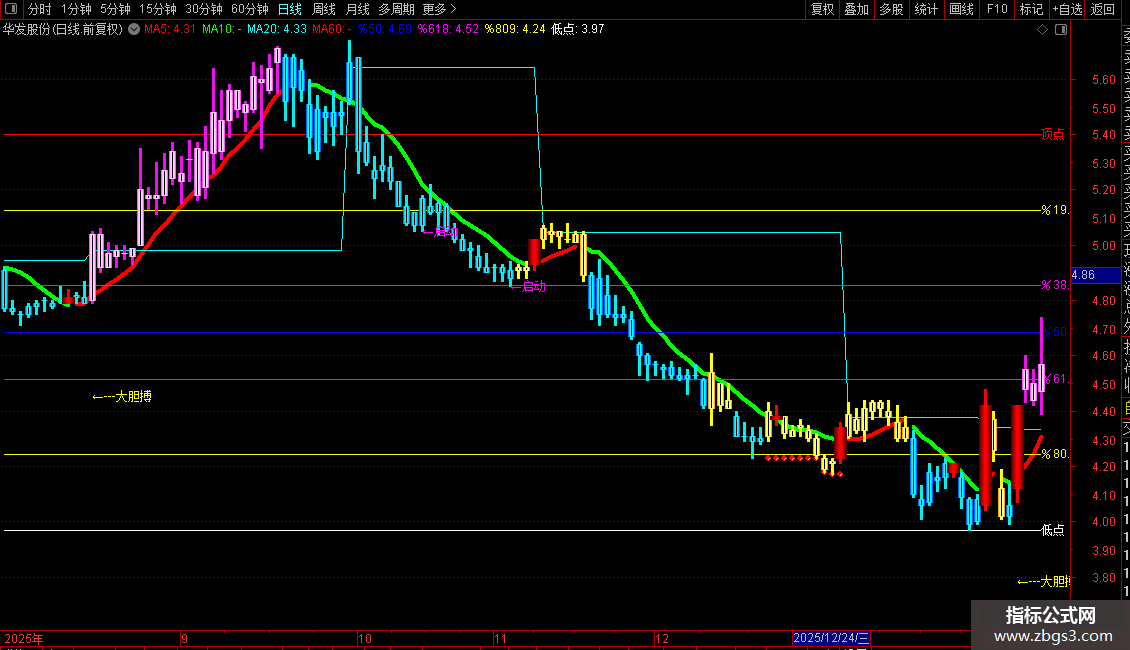Viewport: 1130px width, 650px height.
Task: Click the 多股 multi-stock button
Action: 891,9
